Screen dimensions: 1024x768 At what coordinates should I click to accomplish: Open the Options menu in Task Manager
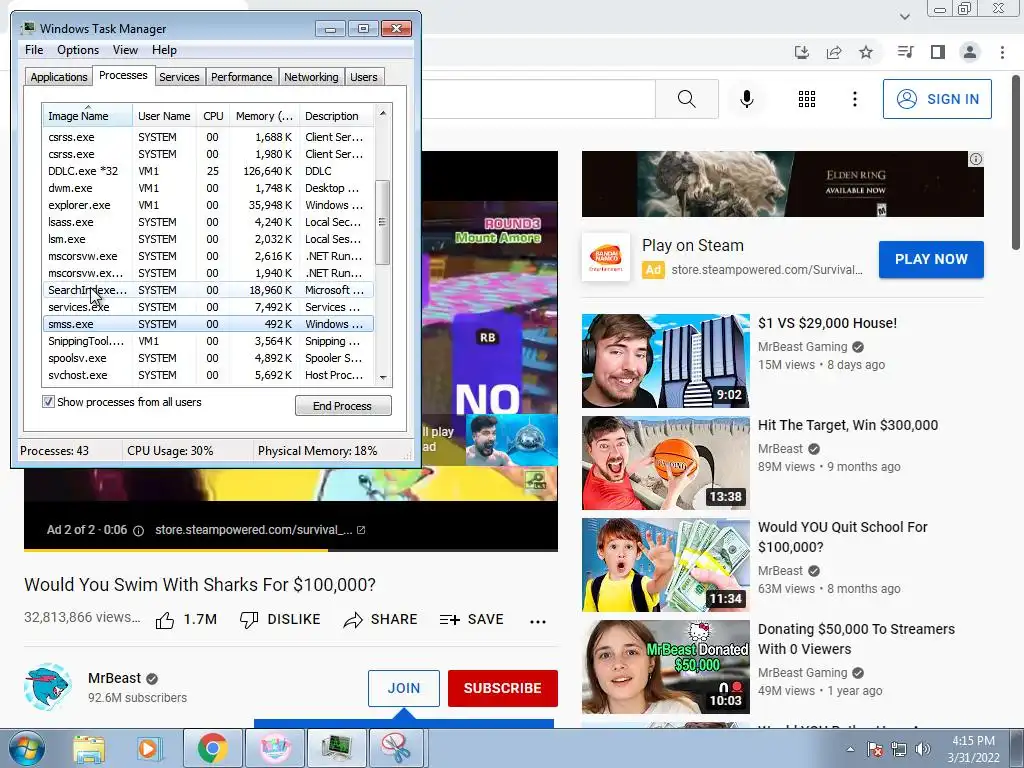pyautogui.click(x=78, y=50)
